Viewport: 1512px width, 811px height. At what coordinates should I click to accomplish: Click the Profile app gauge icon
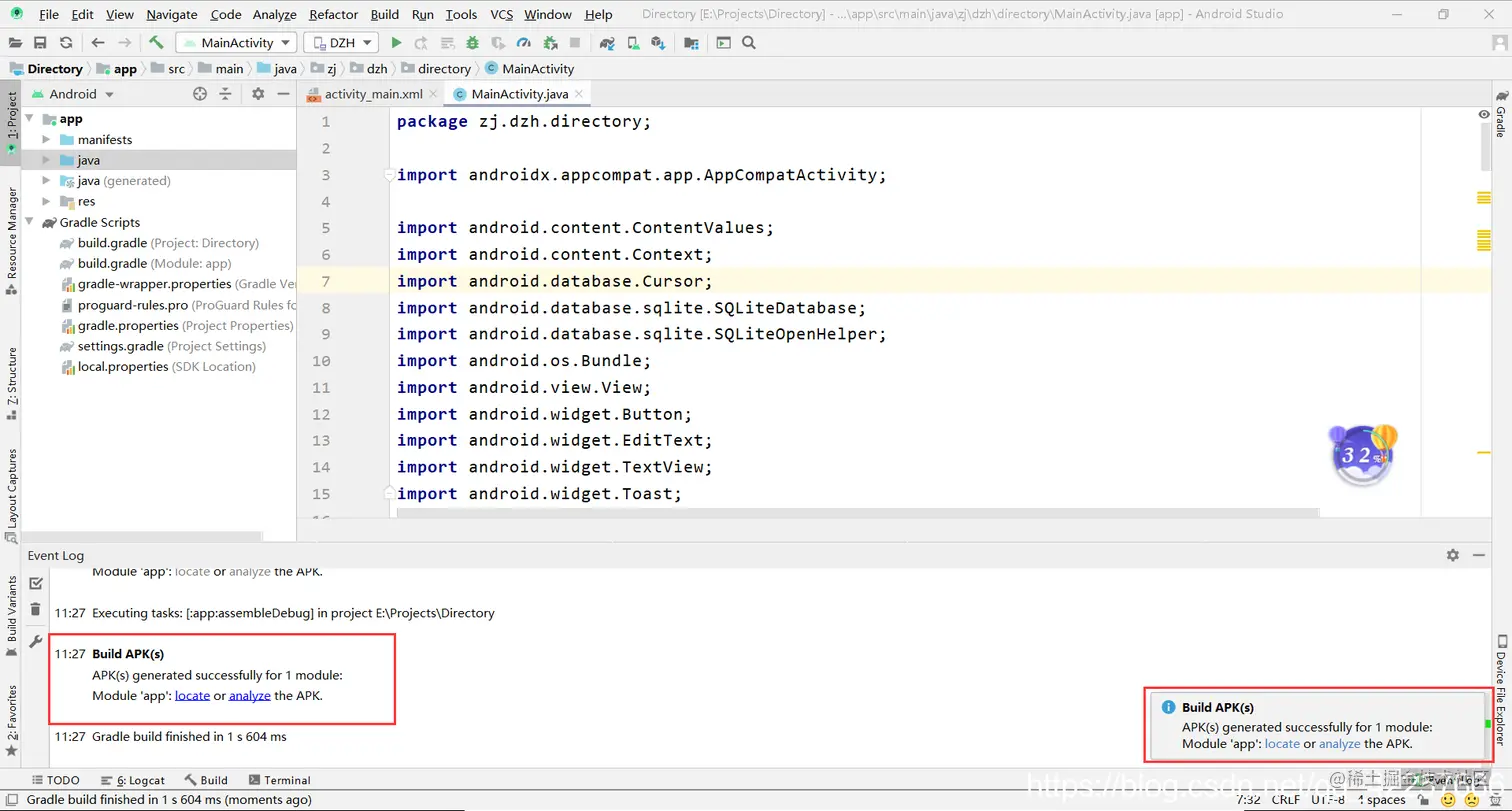524,43
